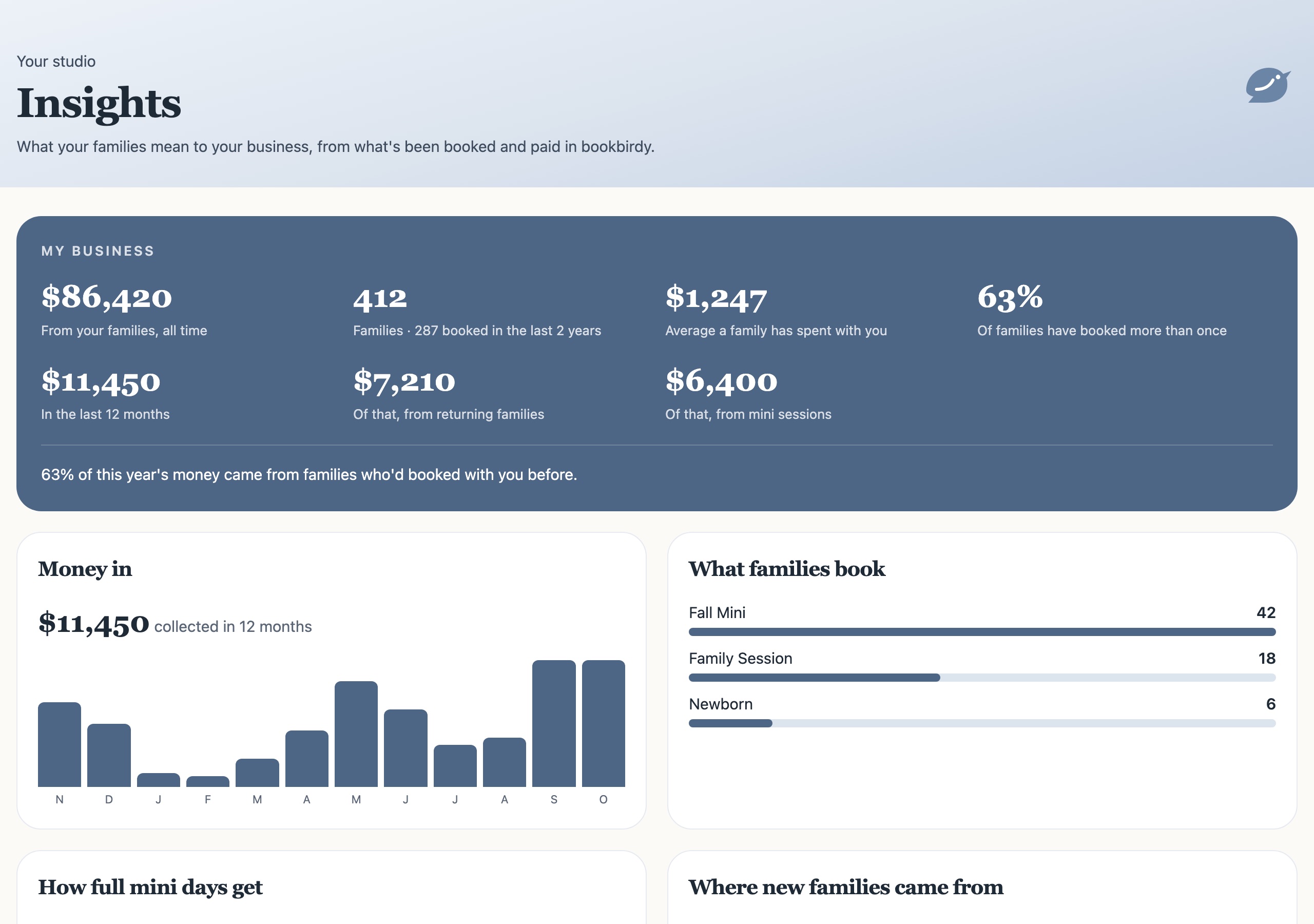The image size is (1314, 924).
Task: Click the Fall Mini progress bar
Action: click(x=982, y=632)
